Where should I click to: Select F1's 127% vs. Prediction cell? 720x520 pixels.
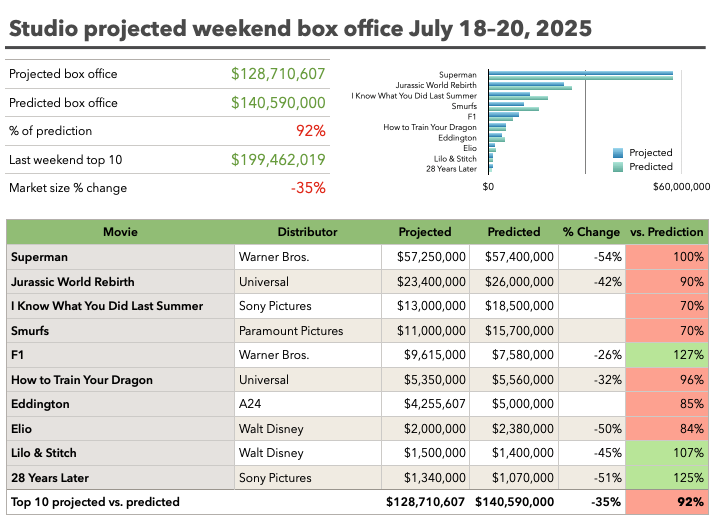pyautogui.click(x=667, y=355)
